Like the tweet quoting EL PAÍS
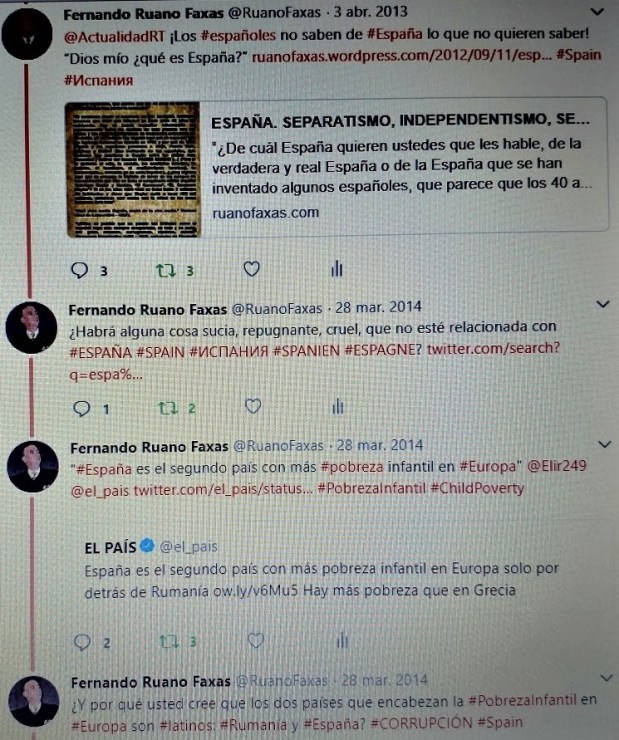The height and width of the screenshot is (740, 619). [x=255, y=640]
